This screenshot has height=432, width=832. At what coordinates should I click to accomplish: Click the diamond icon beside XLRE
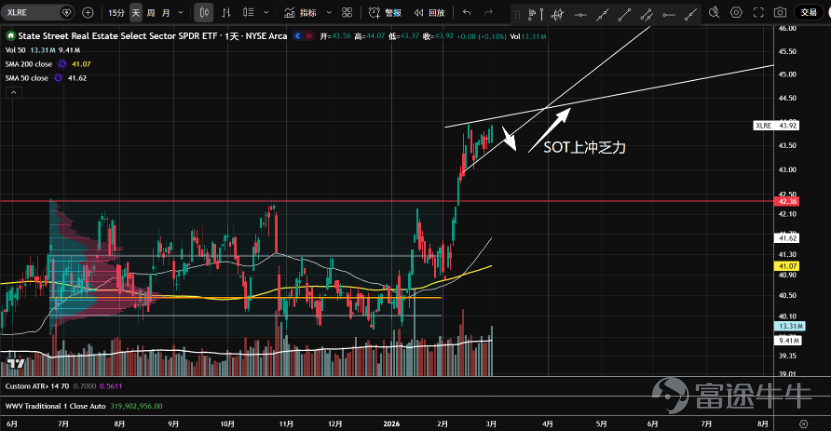tap(66, 12)
